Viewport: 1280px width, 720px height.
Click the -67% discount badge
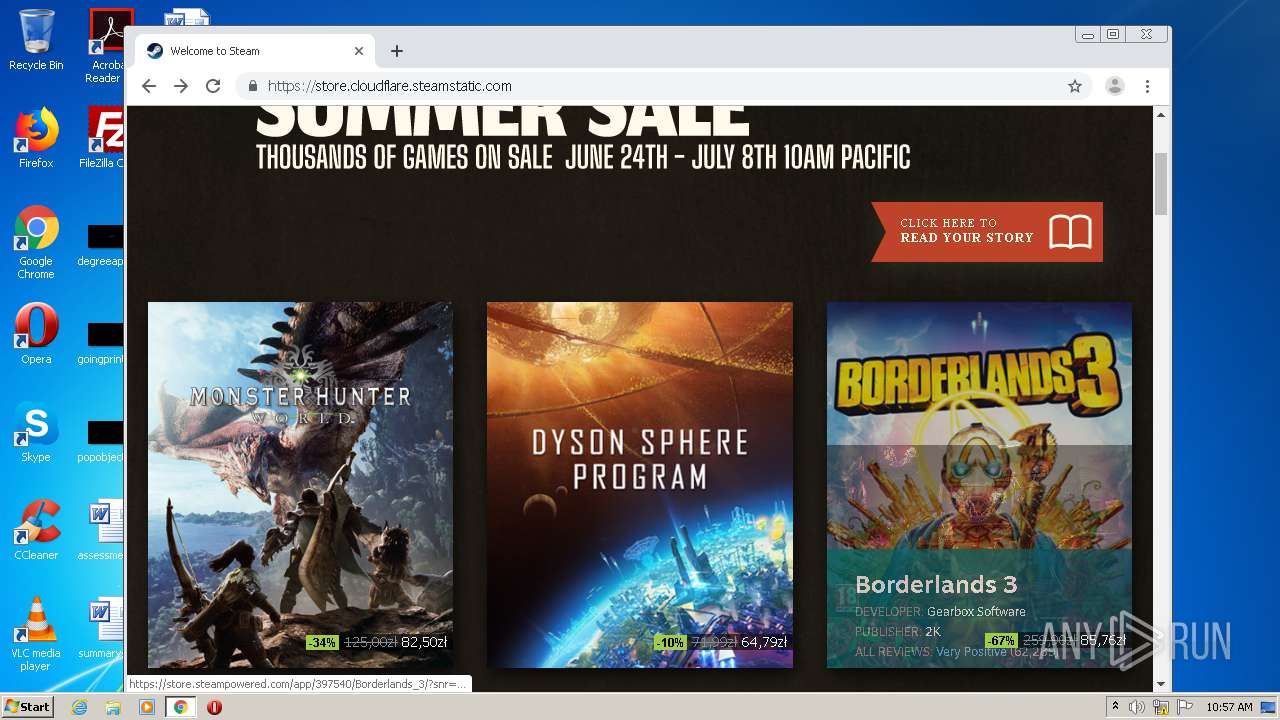[1001, 640]
